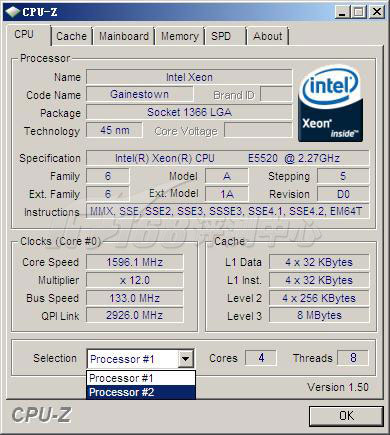Viewport: 390px width, 435px height.
Task: Click the Level 2 value 4 x 256 KBytes
Action: pos(319,298)
